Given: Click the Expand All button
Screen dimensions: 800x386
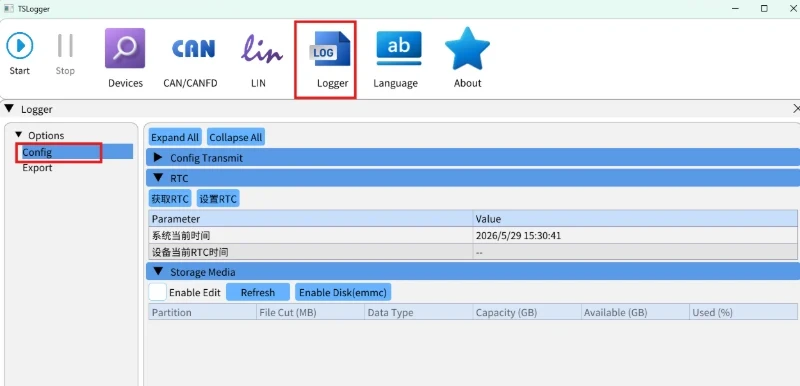Looking at the screenshot, I should click(x=175, y=137).
